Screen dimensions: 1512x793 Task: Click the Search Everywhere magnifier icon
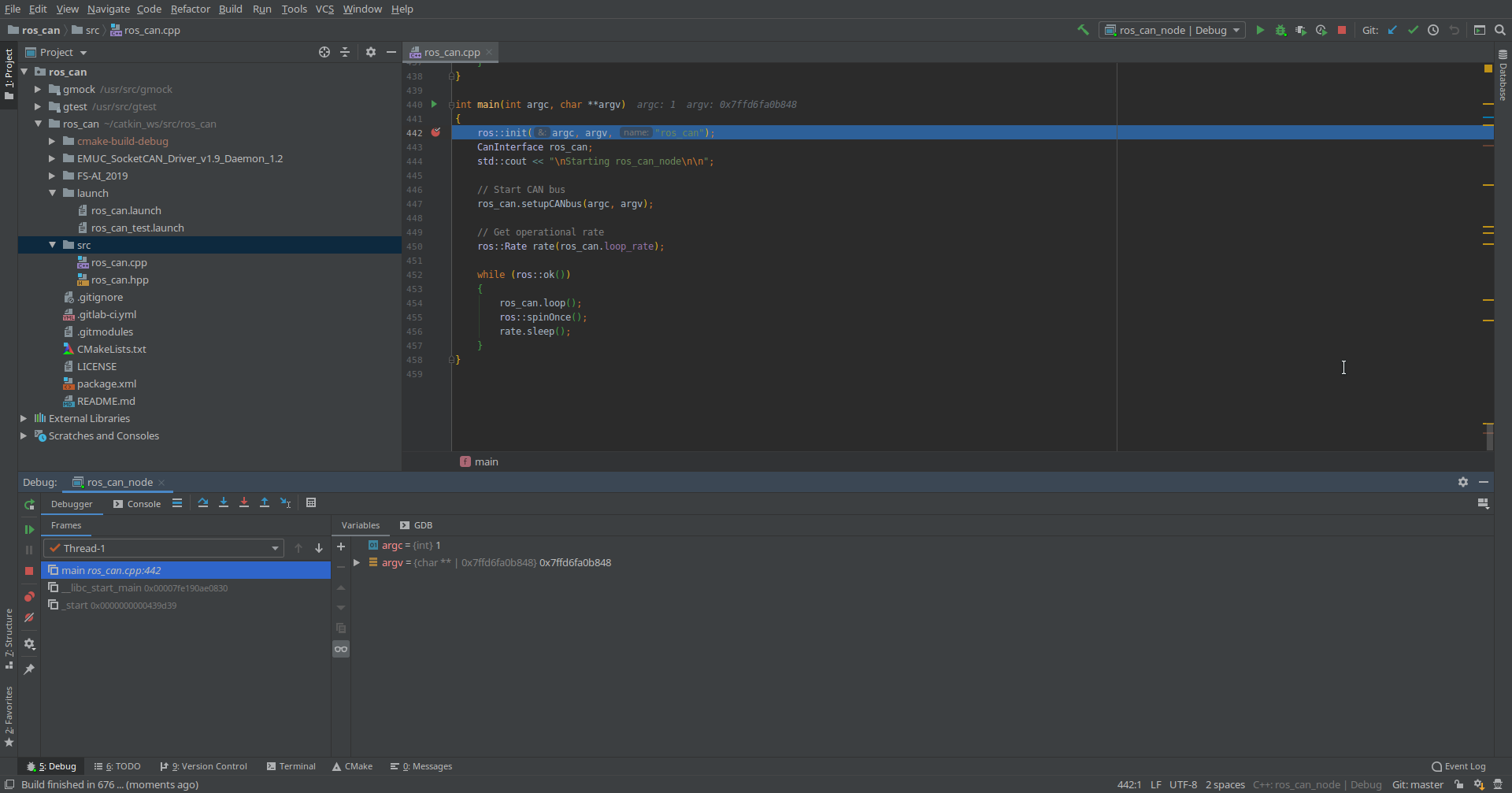[x=1500, y=30]
